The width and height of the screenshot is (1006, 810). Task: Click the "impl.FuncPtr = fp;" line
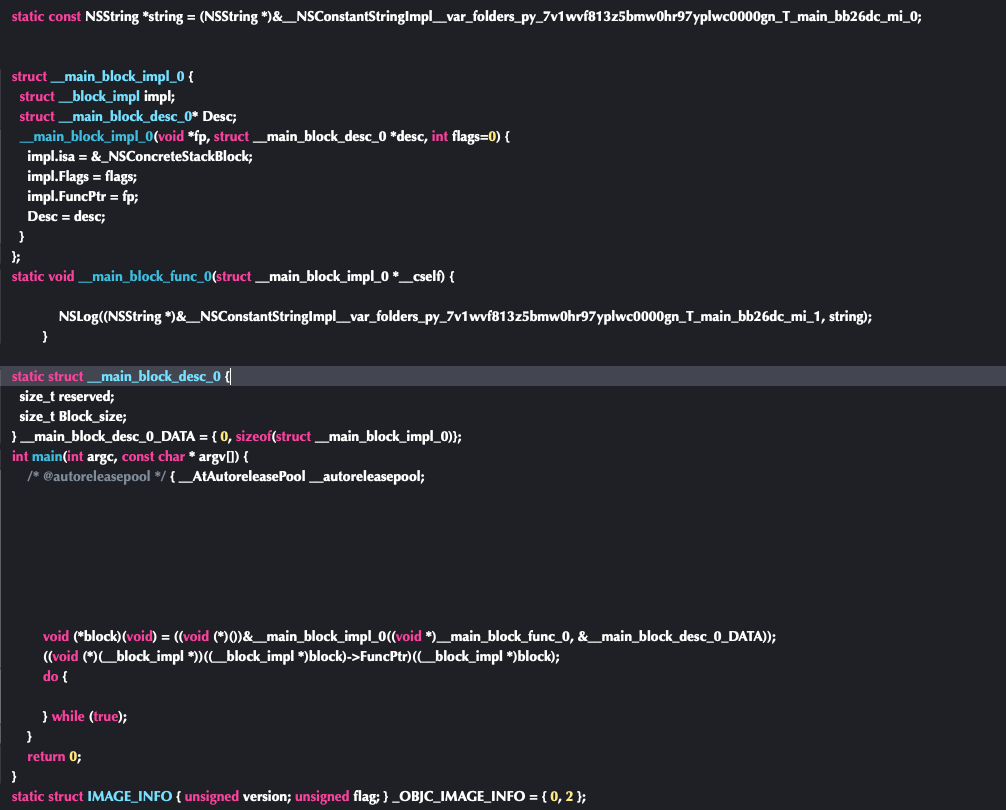pos(82,196)
